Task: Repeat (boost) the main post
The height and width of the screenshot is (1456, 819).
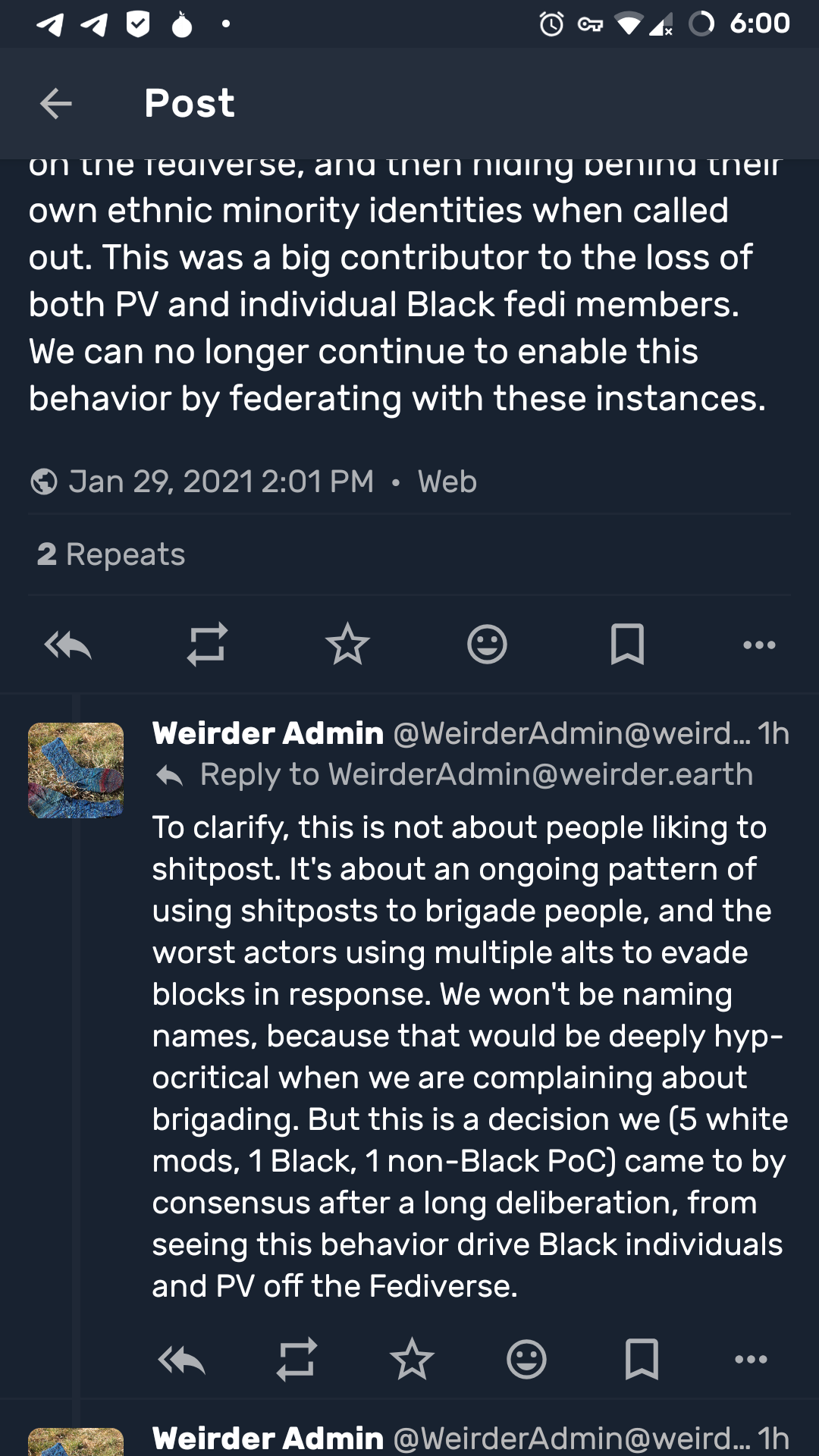Action: click(207, 645)
